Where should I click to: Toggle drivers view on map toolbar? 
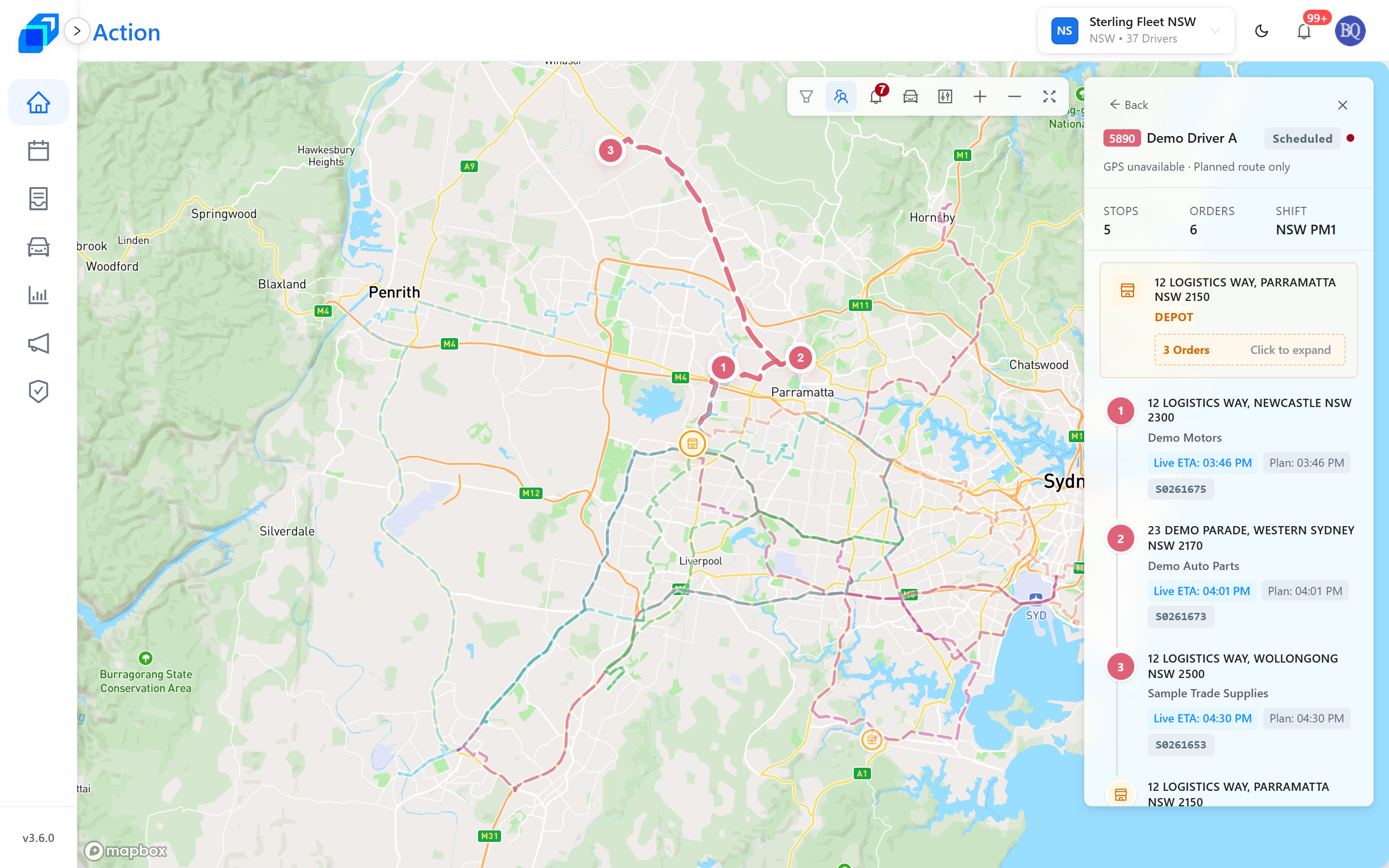[x=841, y=96]
